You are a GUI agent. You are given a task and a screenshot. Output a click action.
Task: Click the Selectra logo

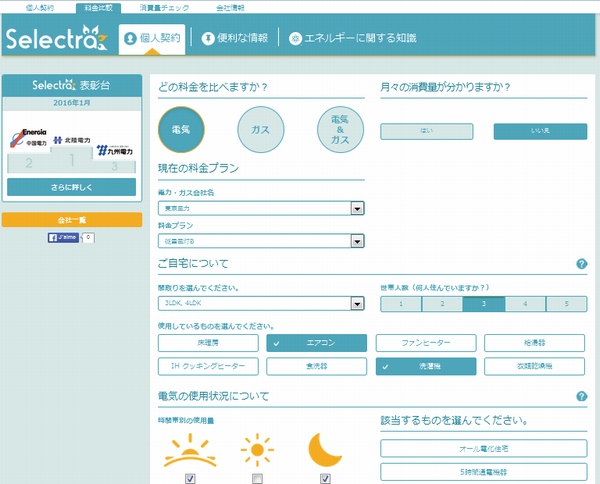pos(56,40)
